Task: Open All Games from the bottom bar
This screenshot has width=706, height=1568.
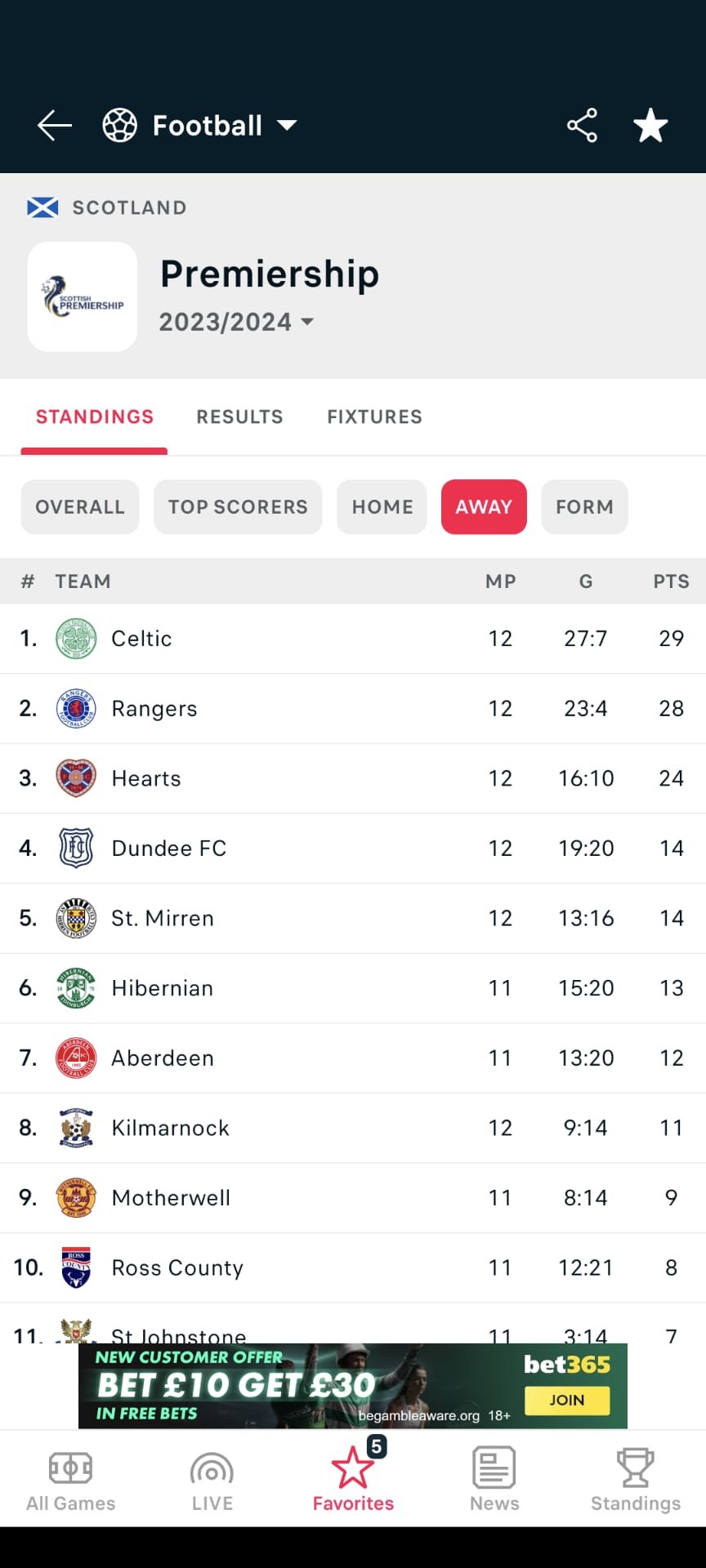Action: [x=70, y=1478]
